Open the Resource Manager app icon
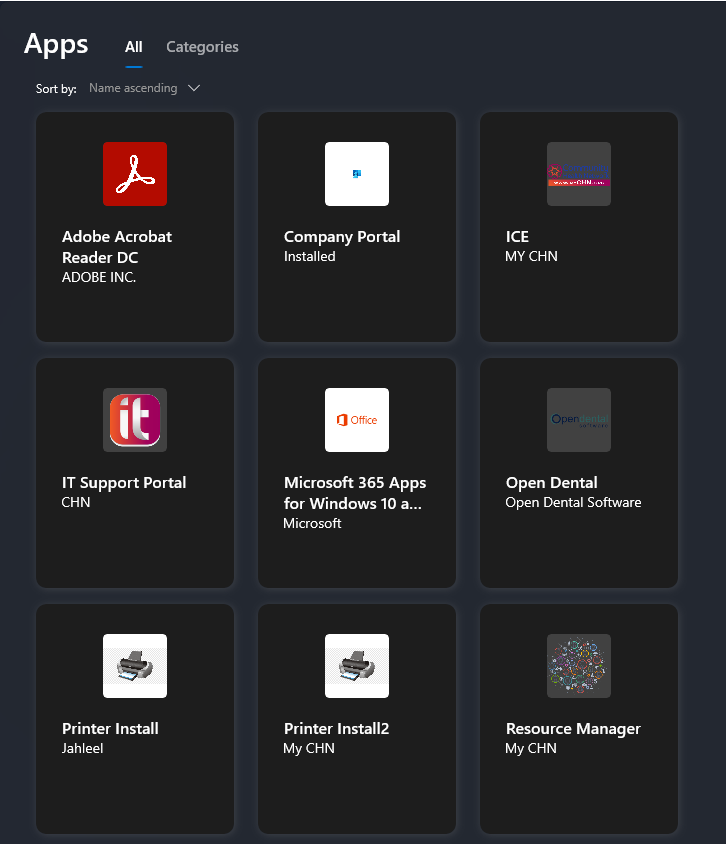The image size is (726, 844). point(579,666)
